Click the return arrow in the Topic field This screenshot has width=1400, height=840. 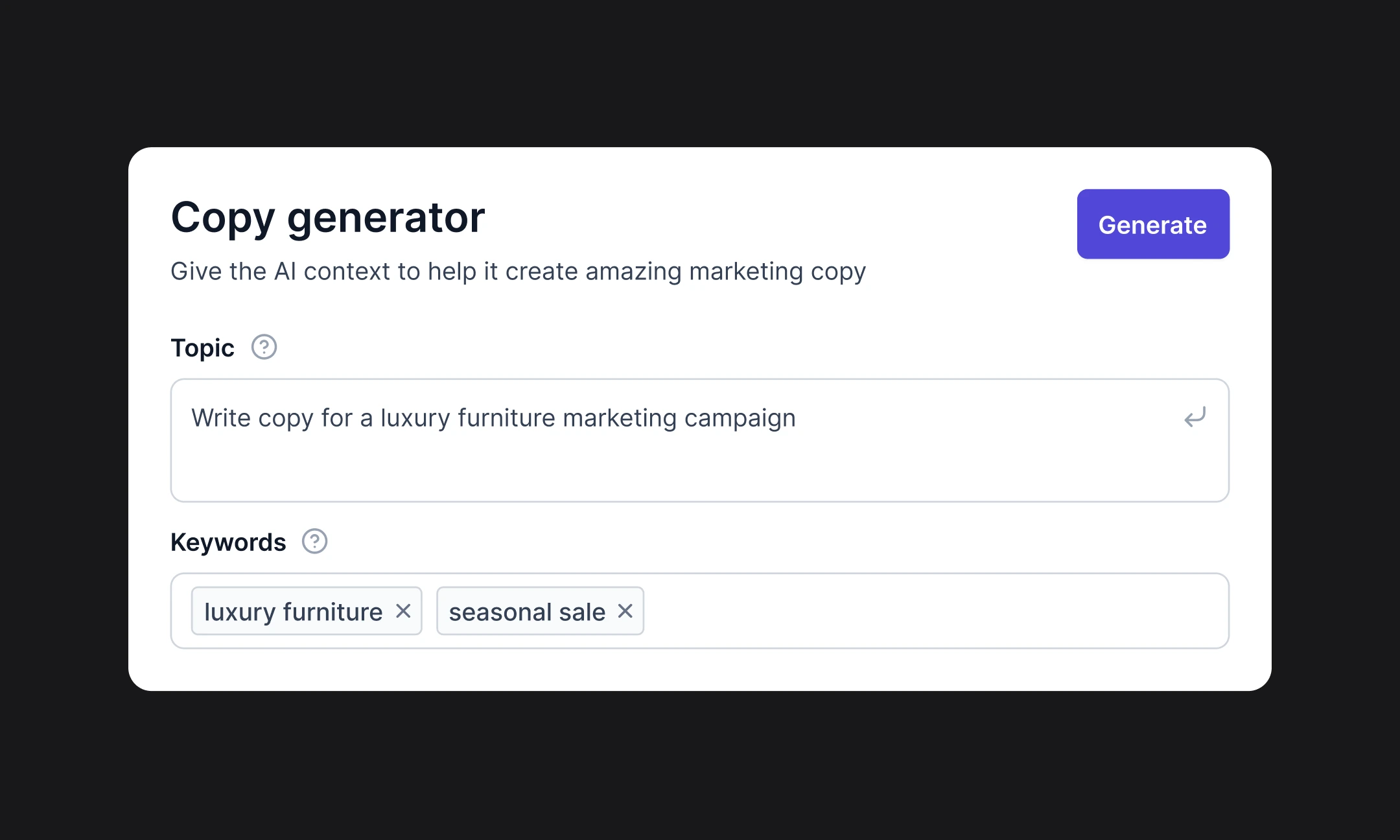click(x=1195, y=417)
